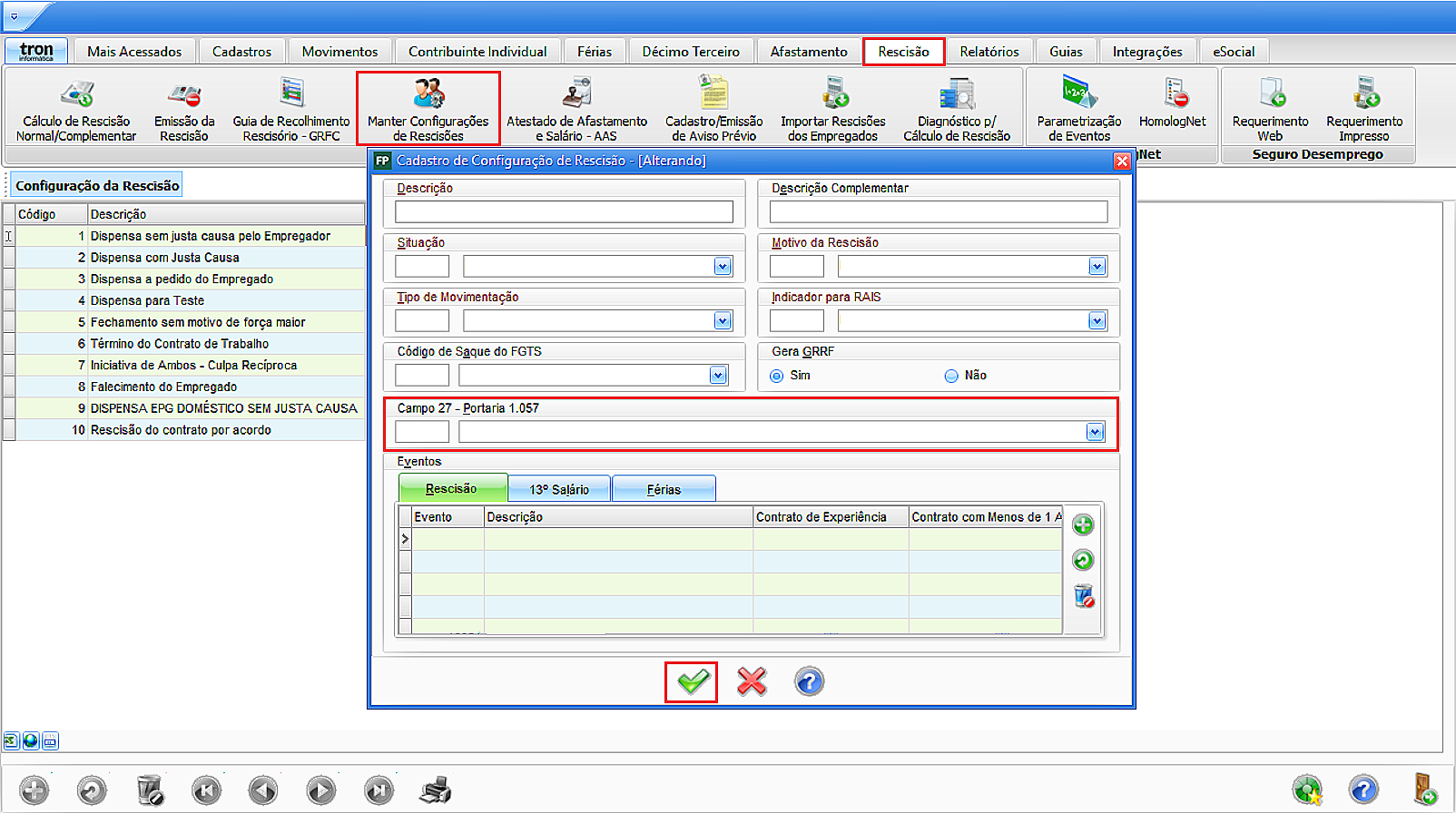Switch to 13º Salário events tab
Viewport: 1456px width, 813px height.
click(x=559, y=489)
